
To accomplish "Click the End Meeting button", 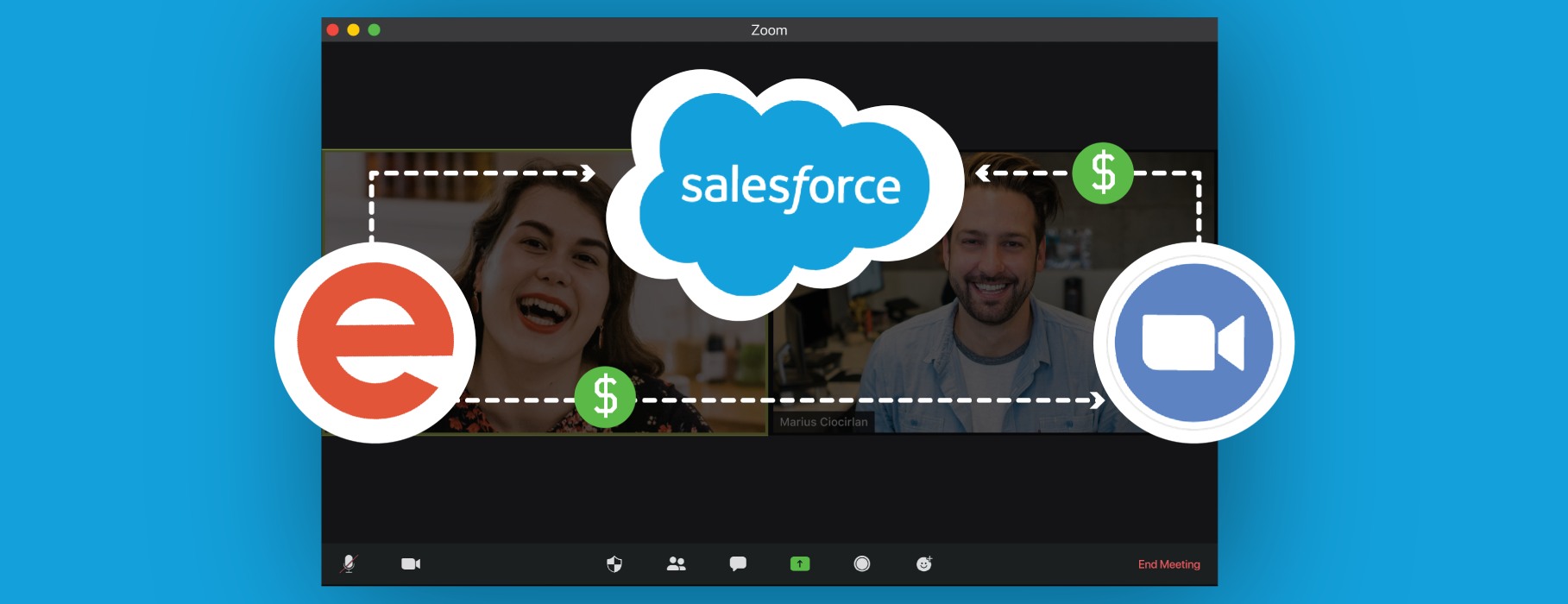I will coord(1168,564).
